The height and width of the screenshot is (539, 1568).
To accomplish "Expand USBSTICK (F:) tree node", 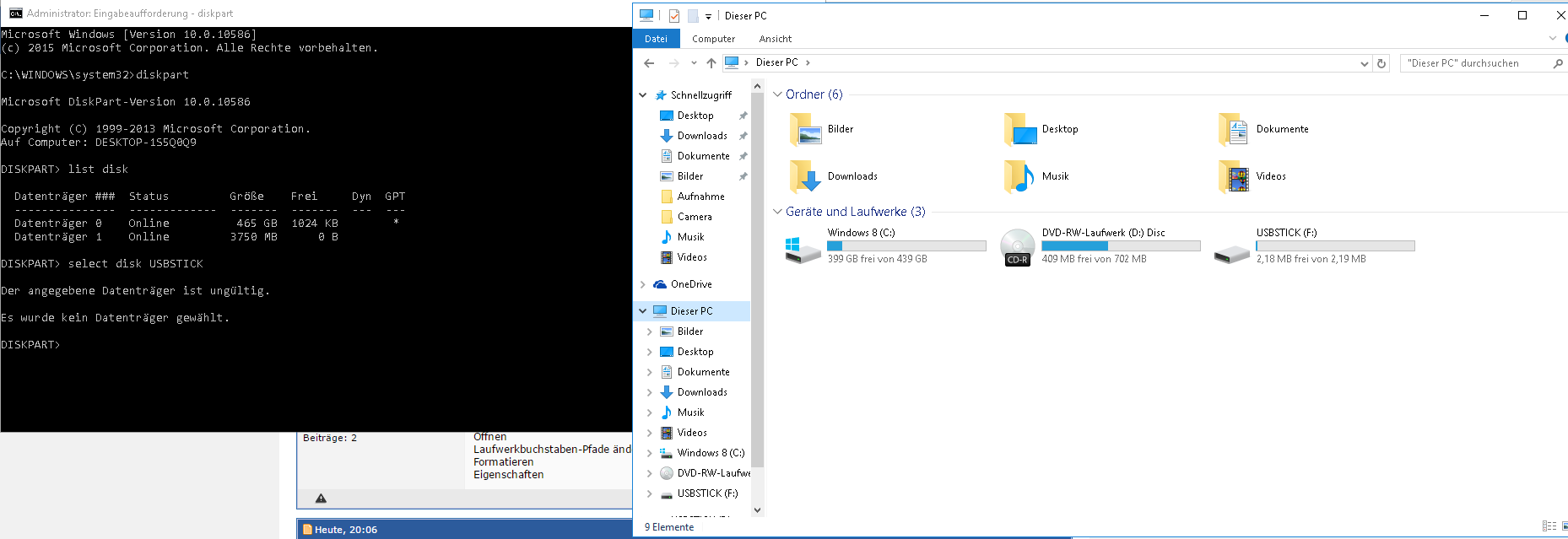I will tap(649, 493).
